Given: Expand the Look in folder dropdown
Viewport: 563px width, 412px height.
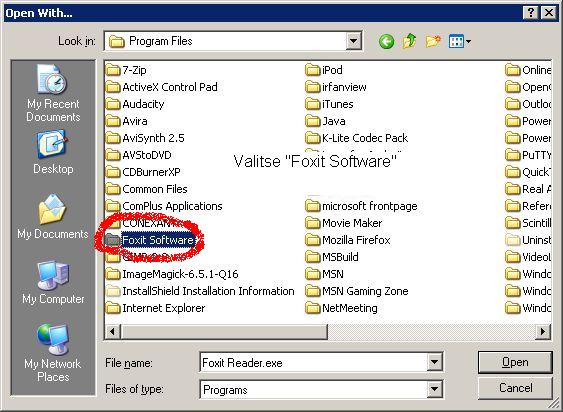Looking at the screenshot, I should click(353, 41).
